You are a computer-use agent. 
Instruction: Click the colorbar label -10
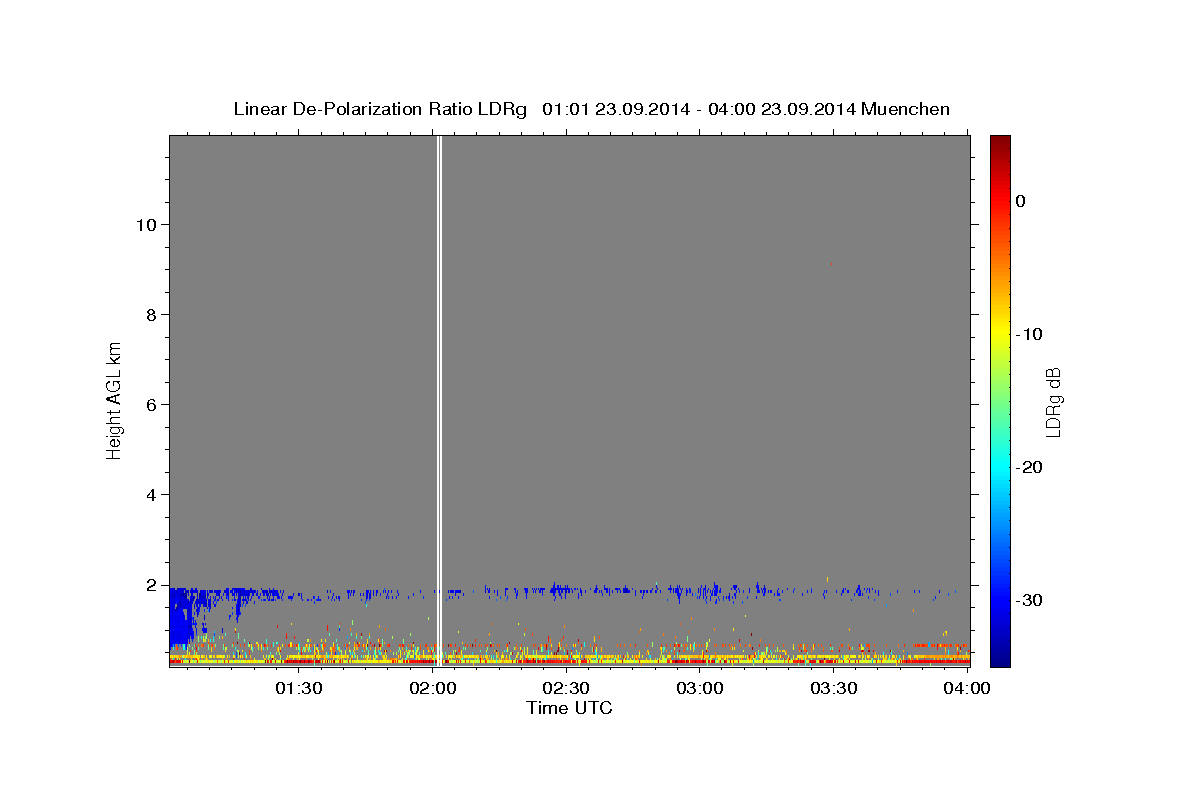click(1029, 334)
